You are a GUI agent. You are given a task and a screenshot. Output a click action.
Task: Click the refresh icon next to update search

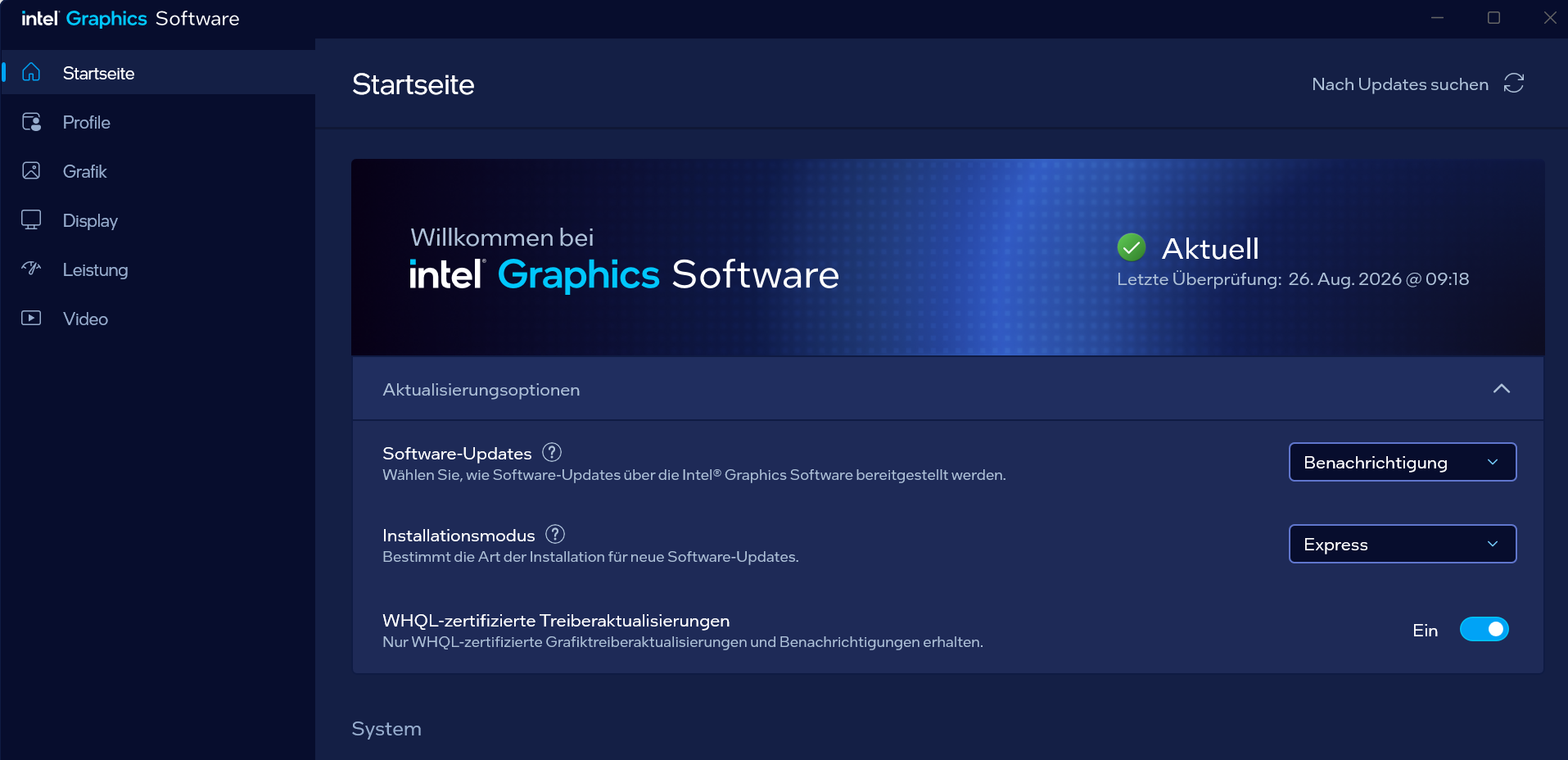[1514, 84]
